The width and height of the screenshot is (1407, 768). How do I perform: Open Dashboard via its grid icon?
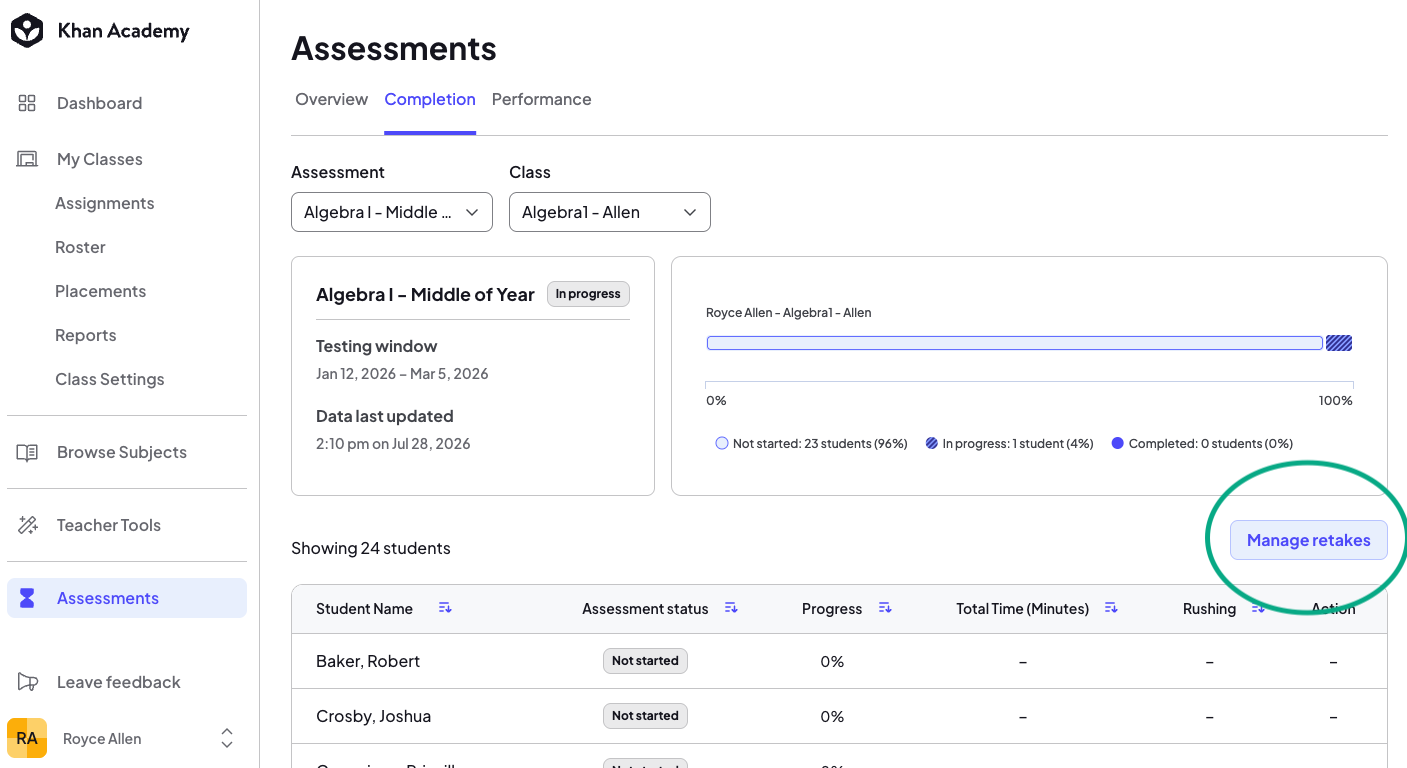point(27,103)
